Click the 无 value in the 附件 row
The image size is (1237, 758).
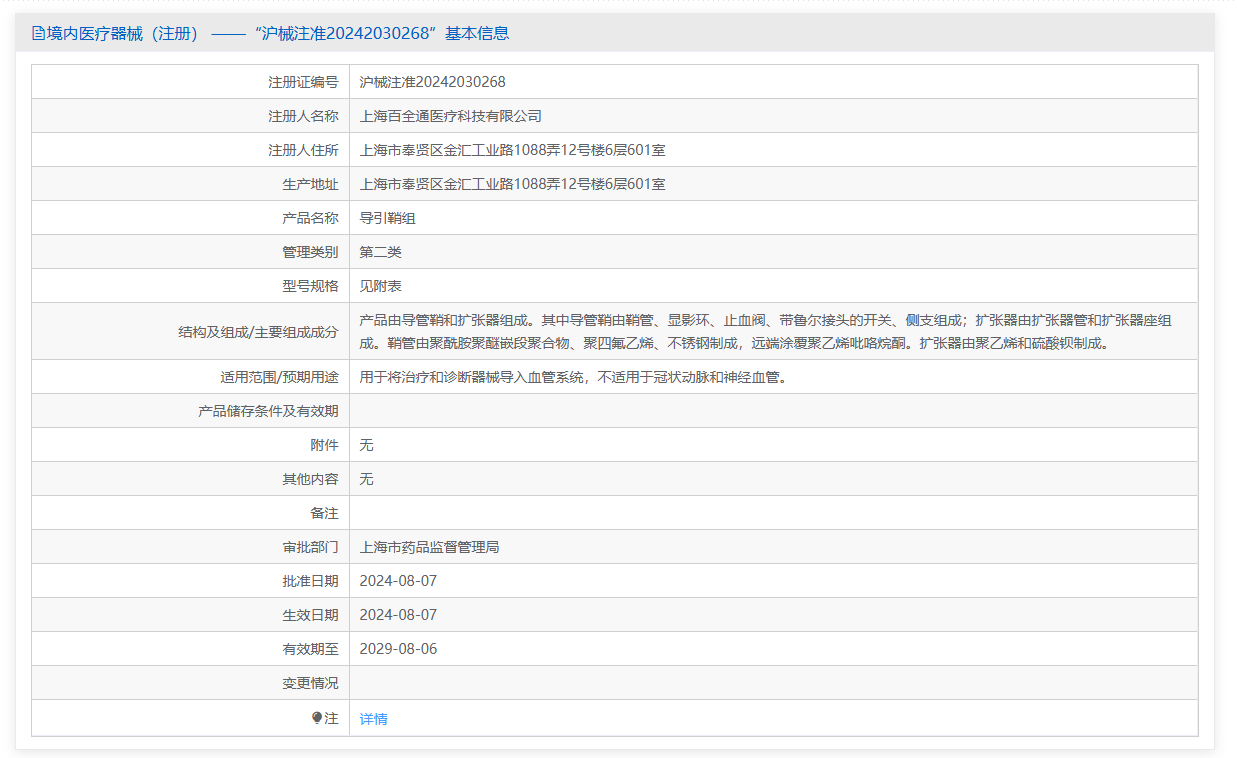(x=366, y=445)
